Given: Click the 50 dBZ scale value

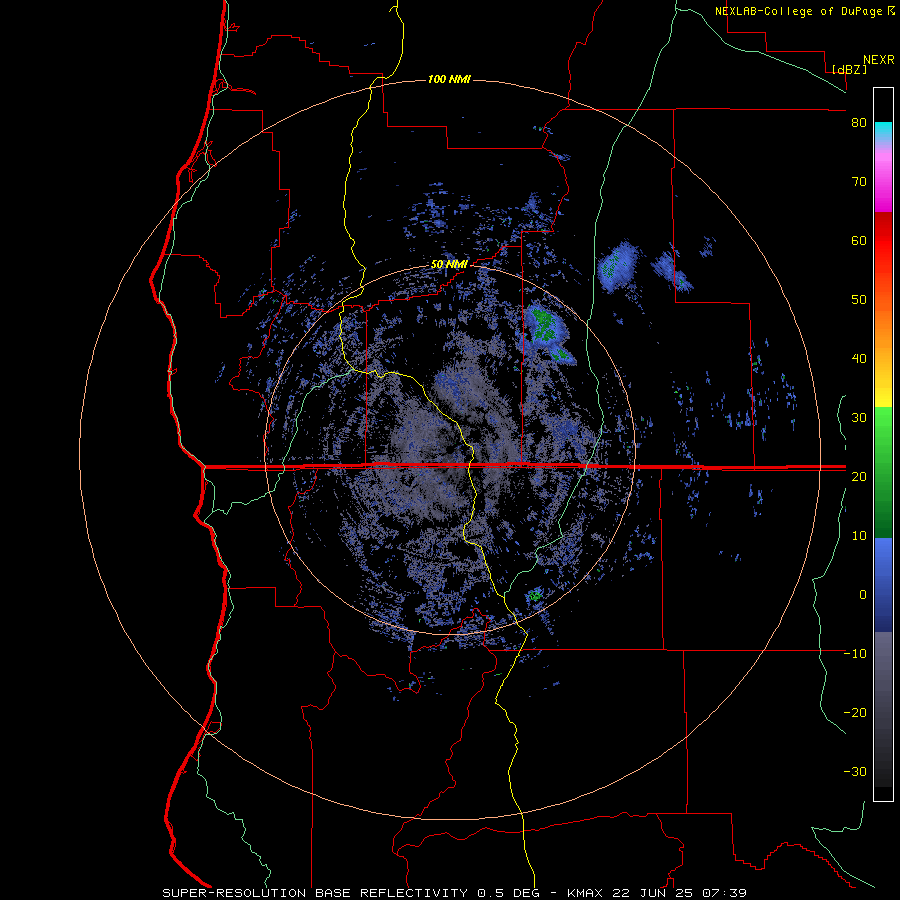Looking at the screenshot, I should click(859, 300).
